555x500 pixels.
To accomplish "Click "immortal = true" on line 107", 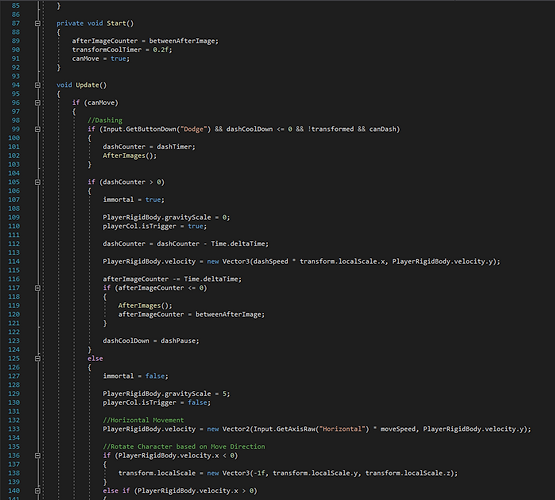I will pyautogui.click(x=132, y=200).
